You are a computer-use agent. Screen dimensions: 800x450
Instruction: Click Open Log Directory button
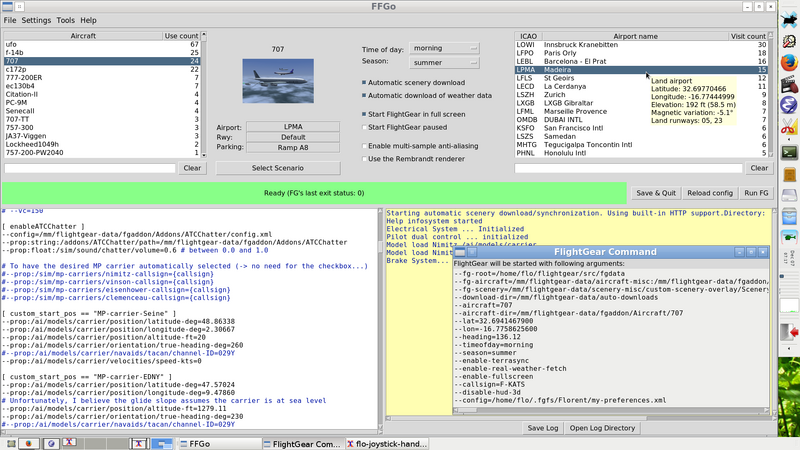tap(602, 428)
